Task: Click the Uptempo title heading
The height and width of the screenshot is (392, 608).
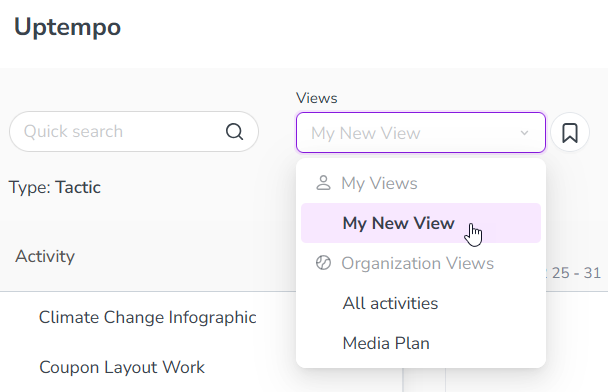Action: click(x=67, y=27)
